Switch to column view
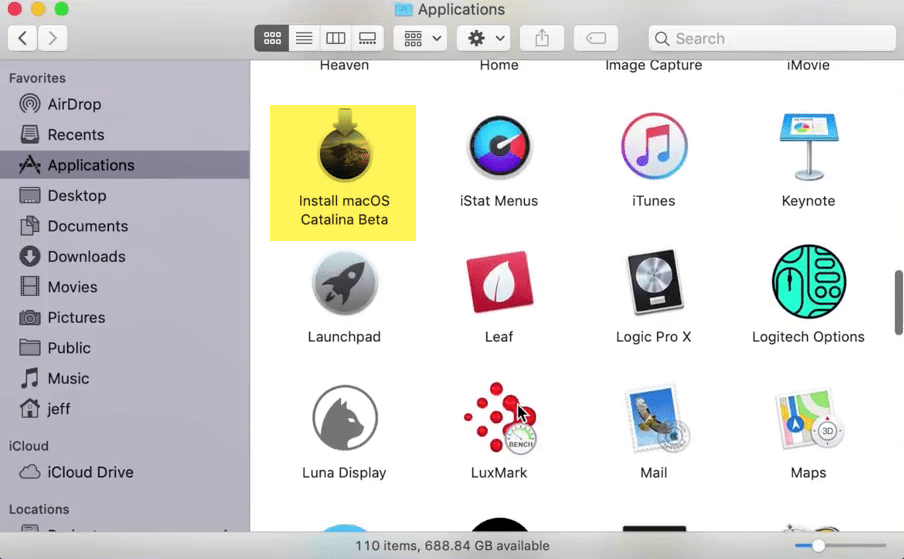 [x=336, y=39]
